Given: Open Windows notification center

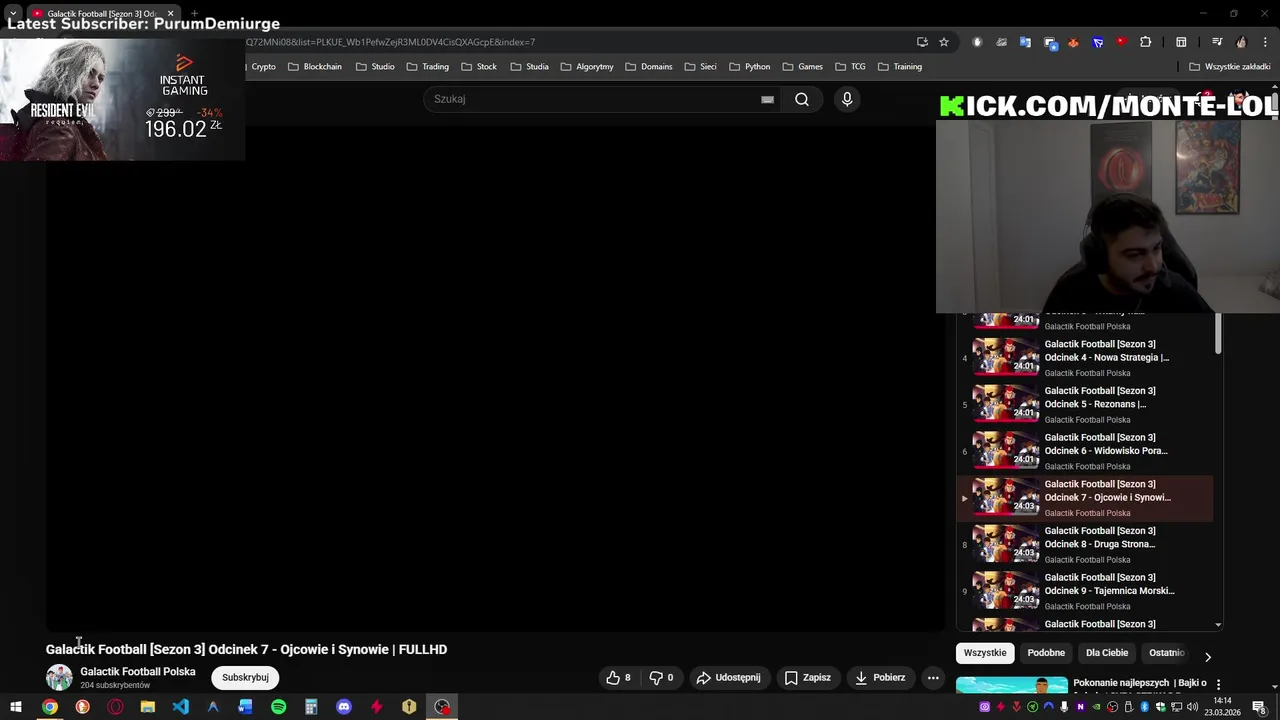Looking at the screenshot, I should [x=1259, y=707].
